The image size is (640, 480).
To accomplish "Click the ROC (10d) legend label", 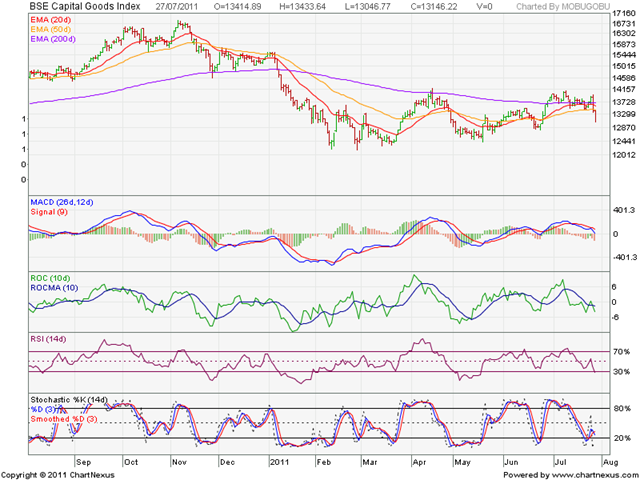I will pyautogui.click(x=50, y=278).
